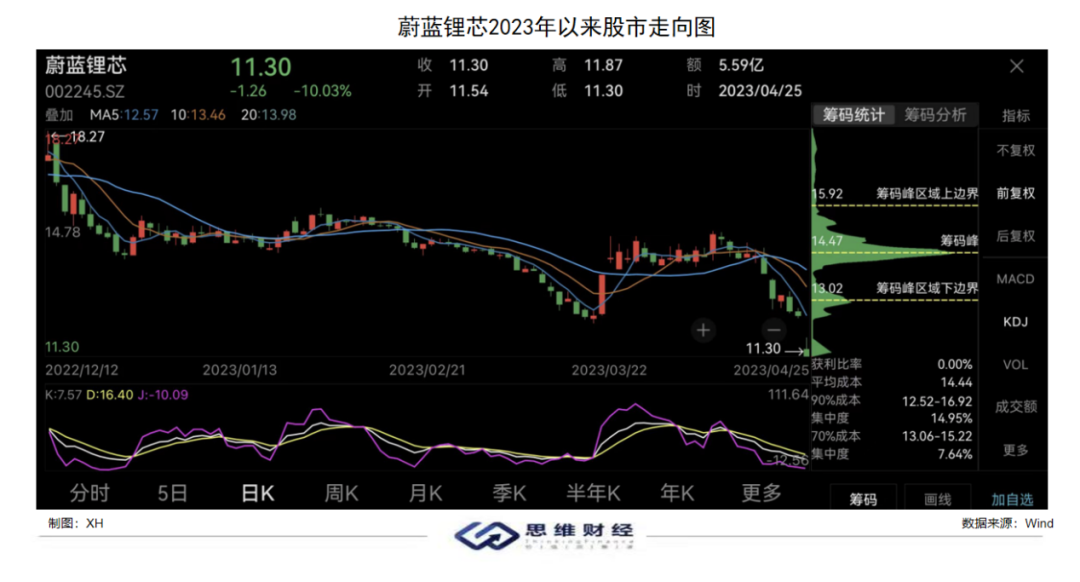This screenshot has width=1080, height=582.
Task: Click the MA10 value 13.46
Action: (x=208, y=115)
